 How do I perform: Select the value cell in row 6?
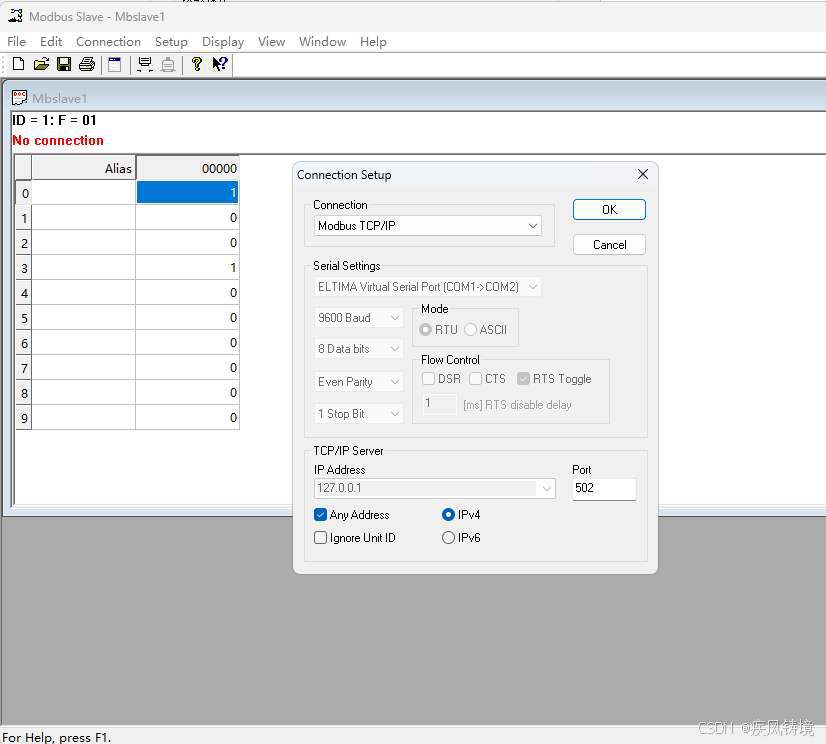(188, 342)
